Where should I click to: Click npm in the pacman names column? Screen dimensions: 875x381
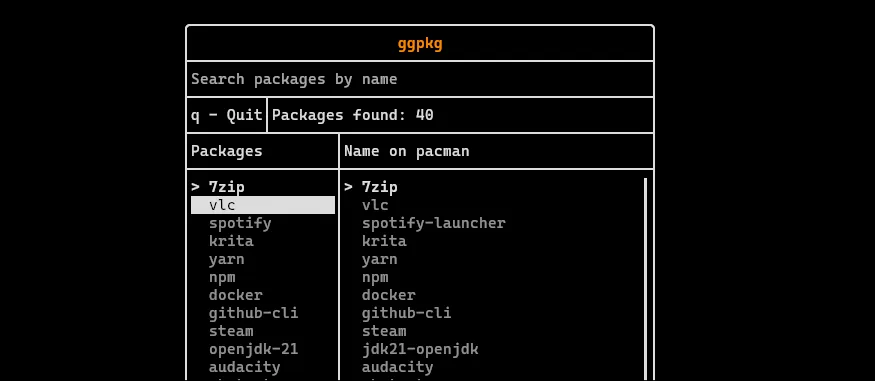point(375,277)
